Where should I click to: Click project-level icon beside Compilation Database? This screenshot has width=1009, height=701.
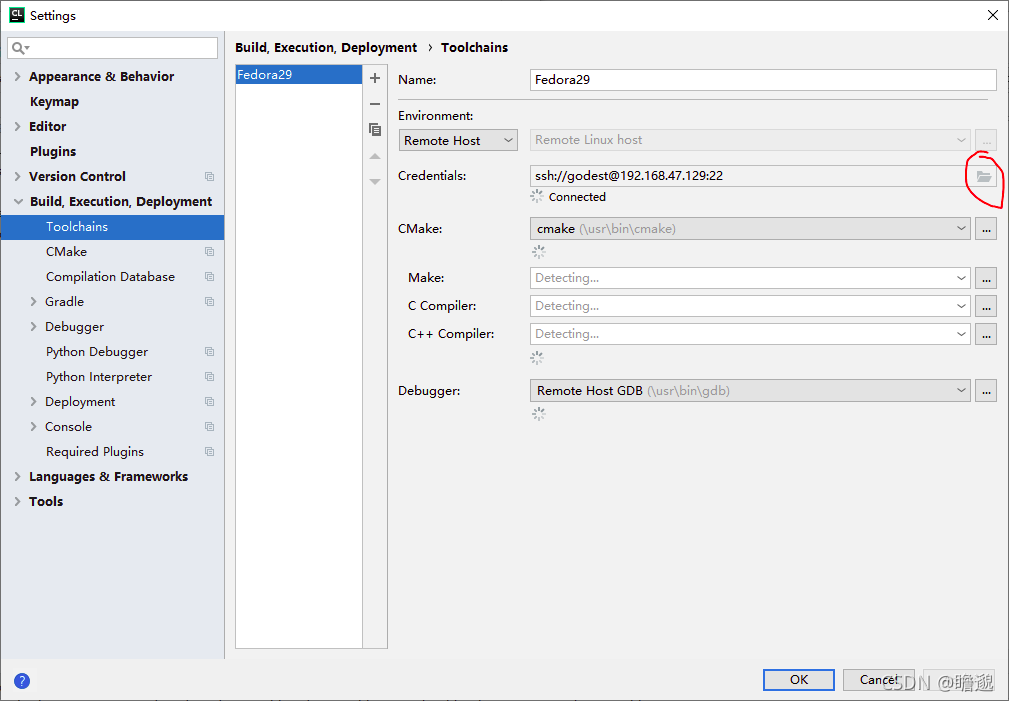209,277
